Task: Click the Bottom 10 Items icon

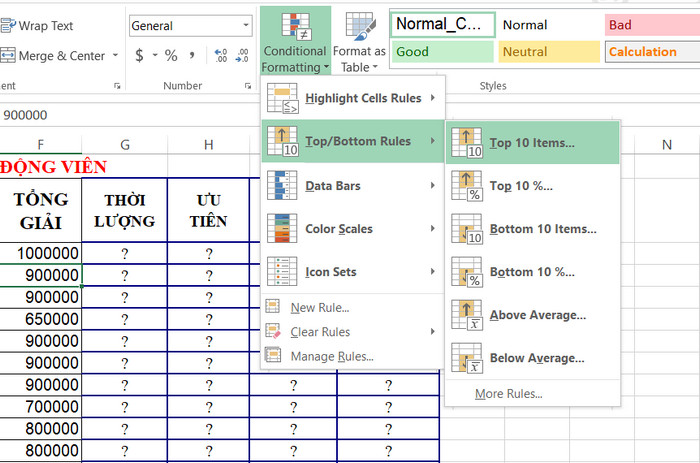Action: (467, 229)
